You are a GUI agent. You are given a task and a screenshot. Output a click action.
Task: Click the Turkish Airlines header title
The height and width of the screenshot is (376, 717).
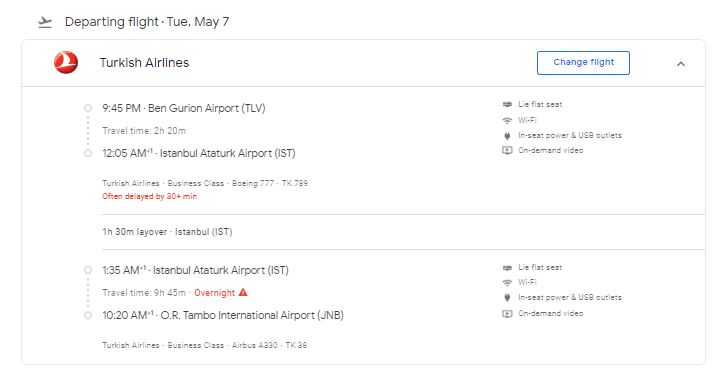(x=144, y=63)
